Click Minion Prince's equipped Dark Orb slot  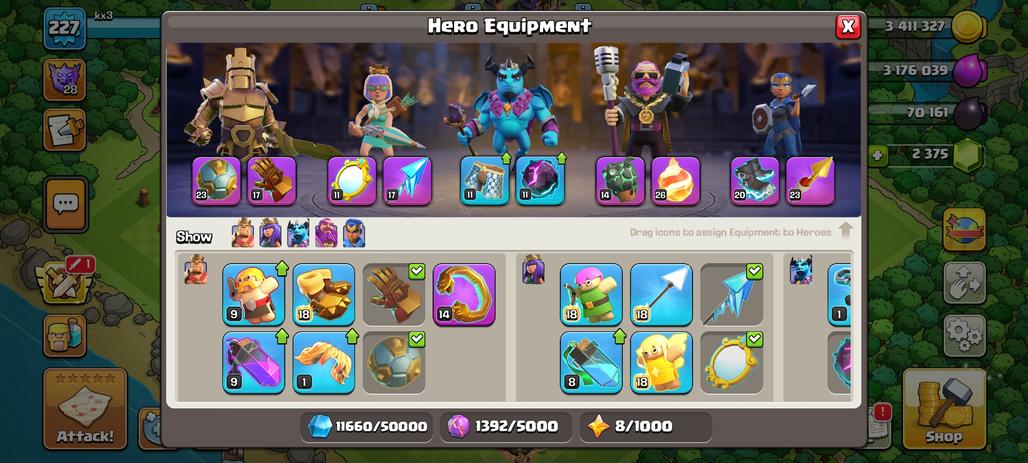[540, 180]
